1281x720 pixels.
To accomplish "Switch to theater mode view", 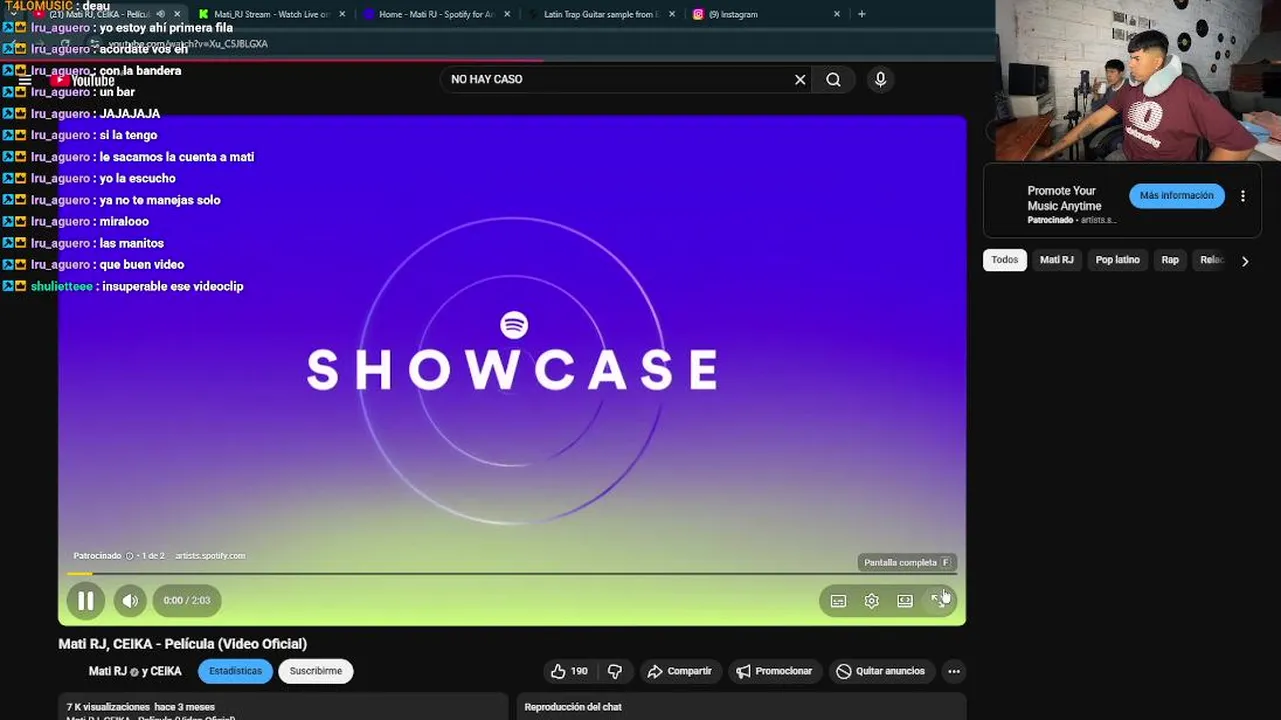I will (905, 601).
